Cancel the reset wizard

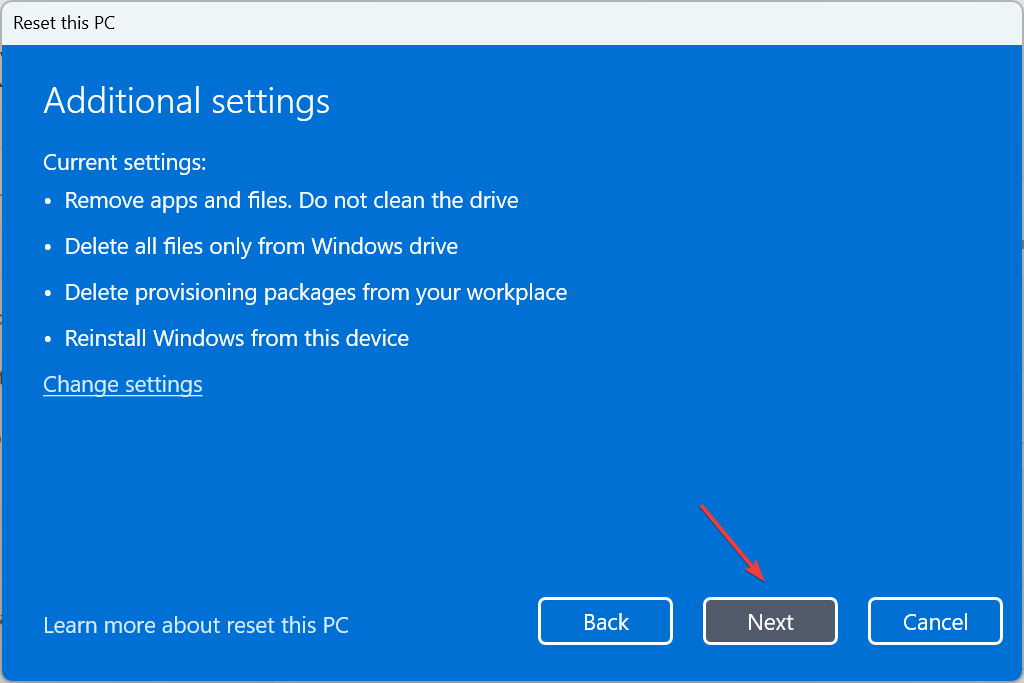935,621
